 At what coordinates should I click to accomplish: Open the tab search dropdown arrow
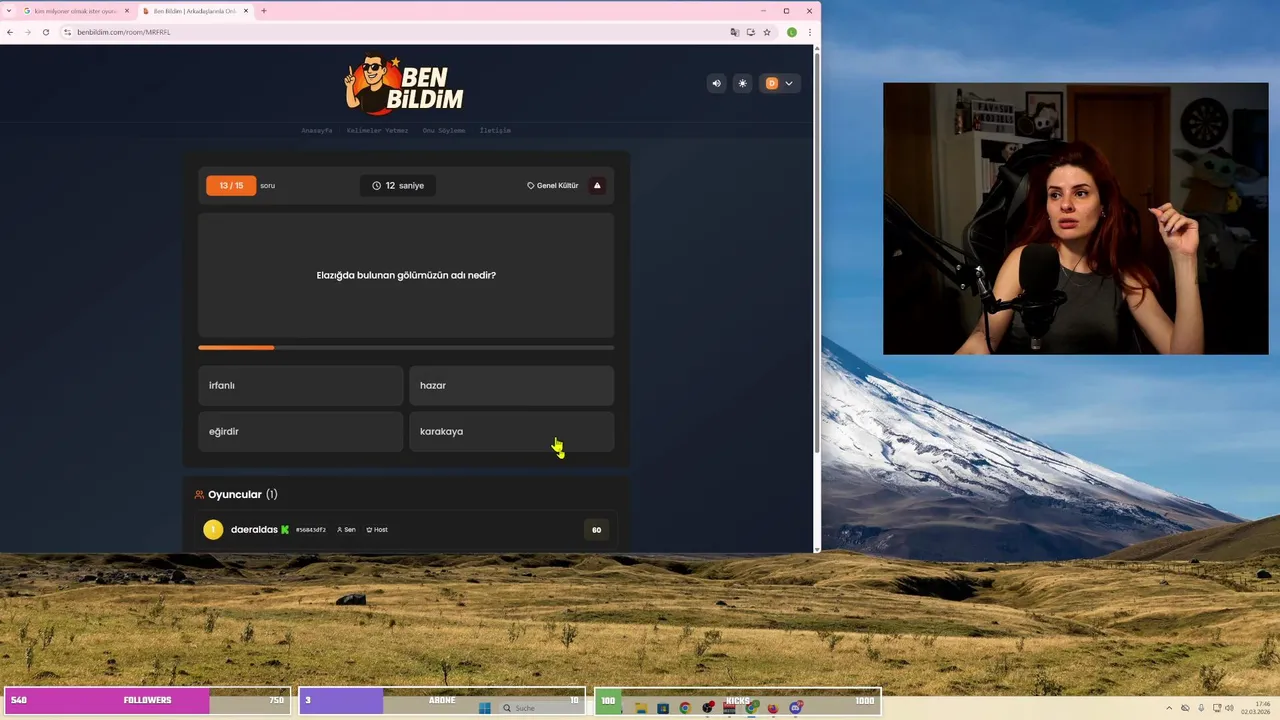tap(8, 11)
